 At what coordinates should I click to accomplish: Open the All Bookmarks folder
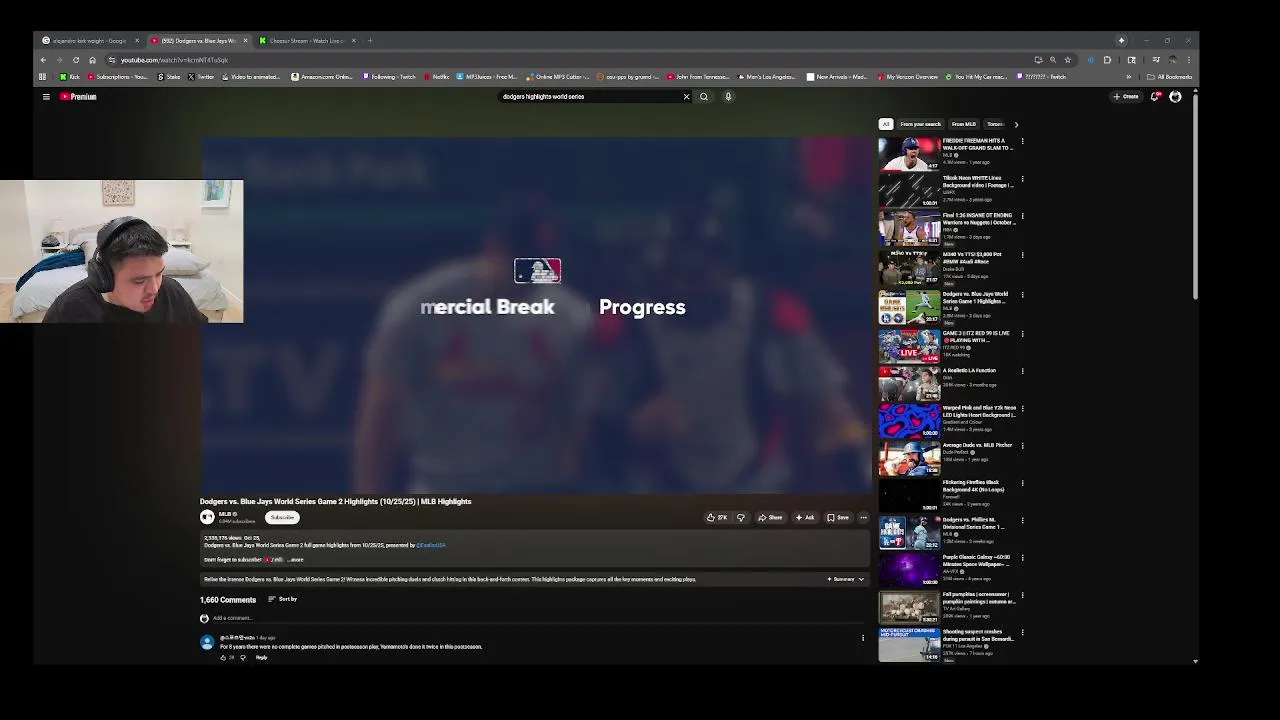tap(1170, 77)
